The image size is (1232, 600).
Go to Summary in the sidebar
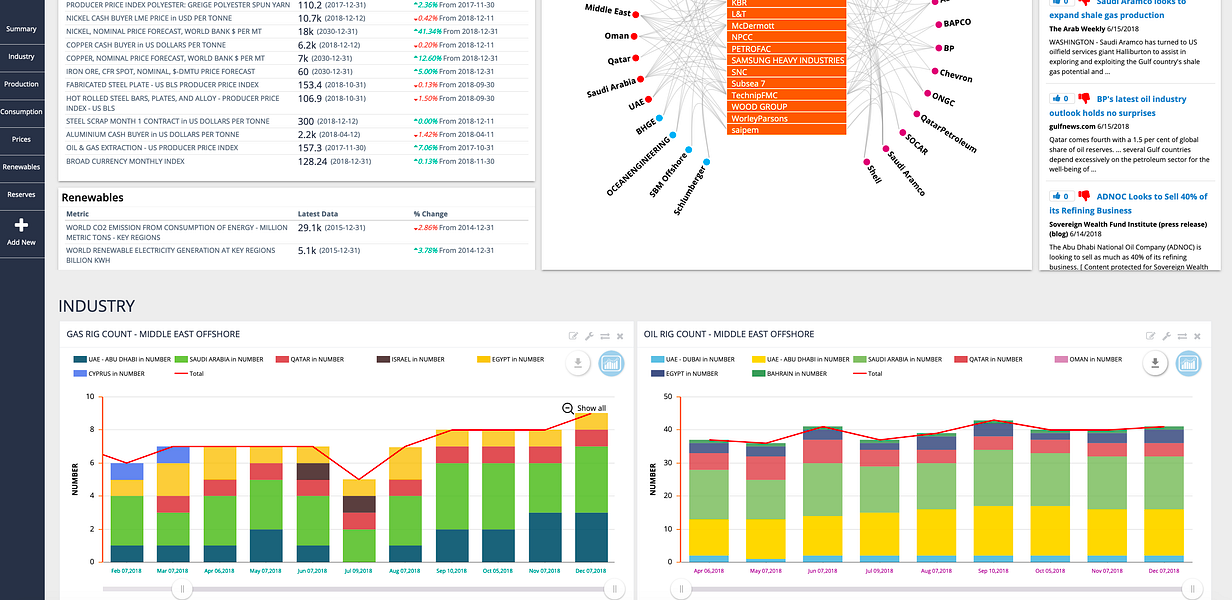click(21, 29)
